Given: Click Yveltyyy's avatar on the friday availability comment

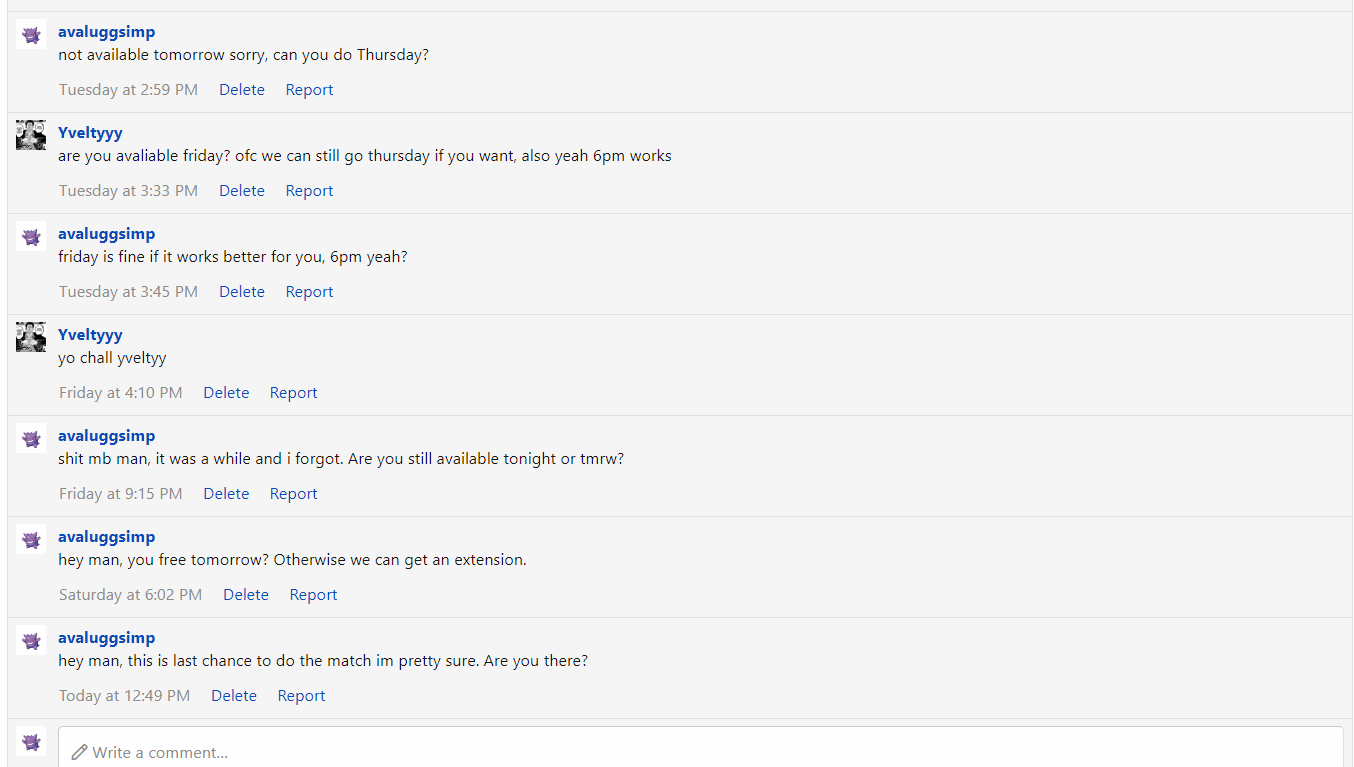Looking at the screenshot, I should point(31,135).
